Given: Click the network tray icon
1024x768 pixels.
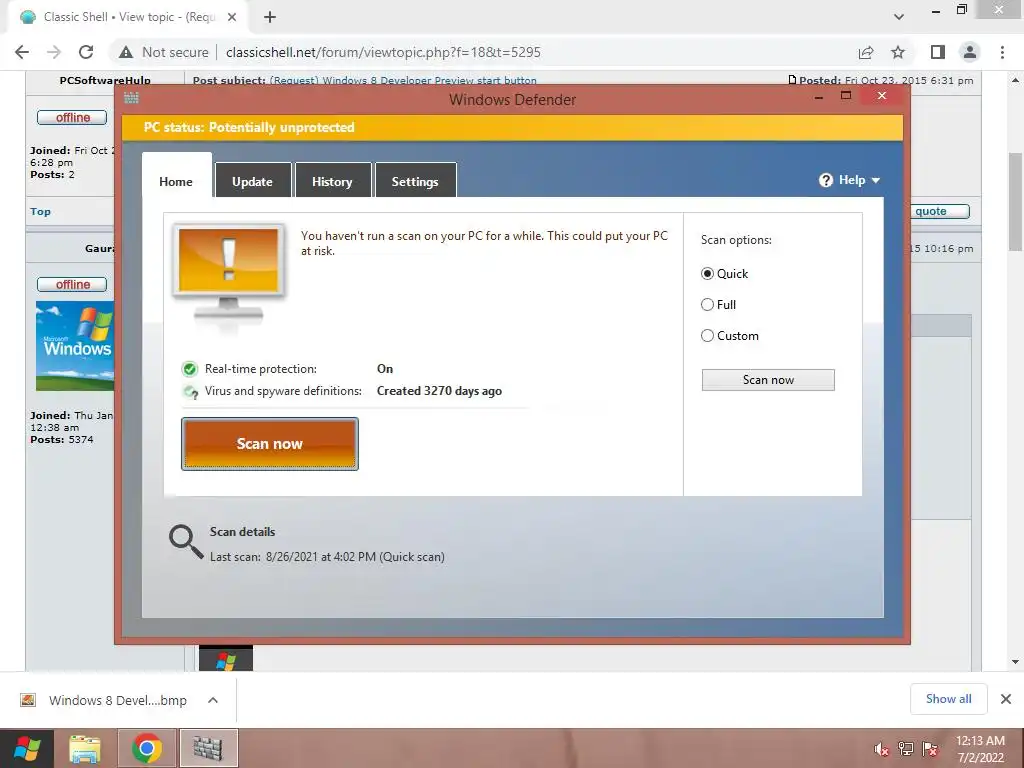Looking at the screenshot, I should [906, 749].
